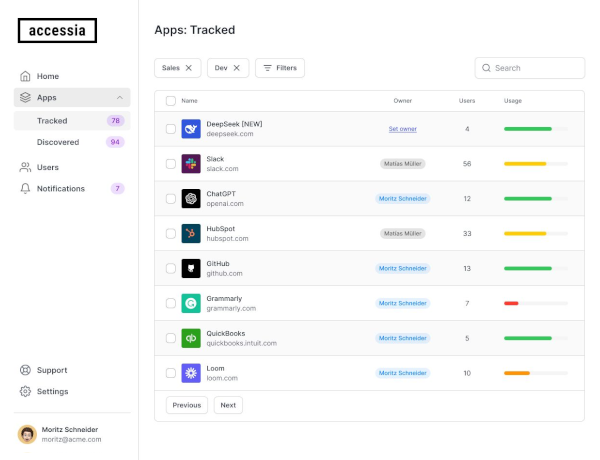Click the ChatGPT app icon
The width and height of the screenshot is (600, 460).
pyautogui.click(x=191, y=199)
